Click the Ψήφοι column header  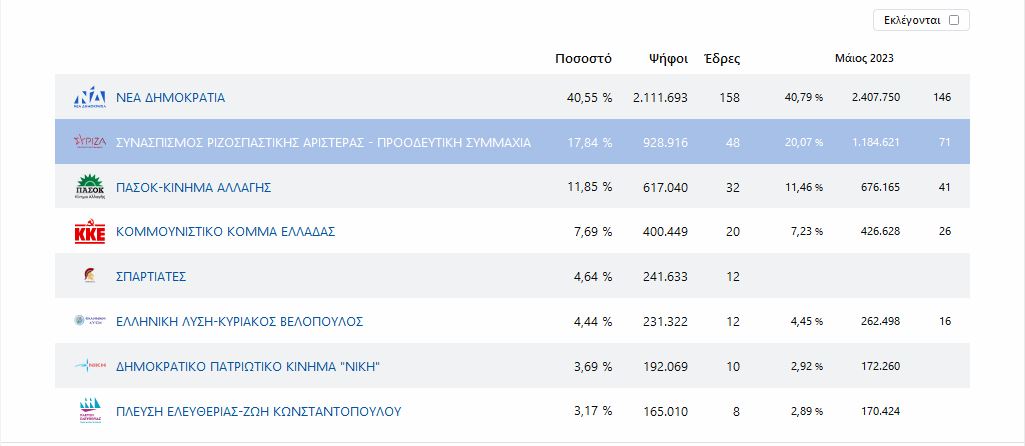[668, 59]
